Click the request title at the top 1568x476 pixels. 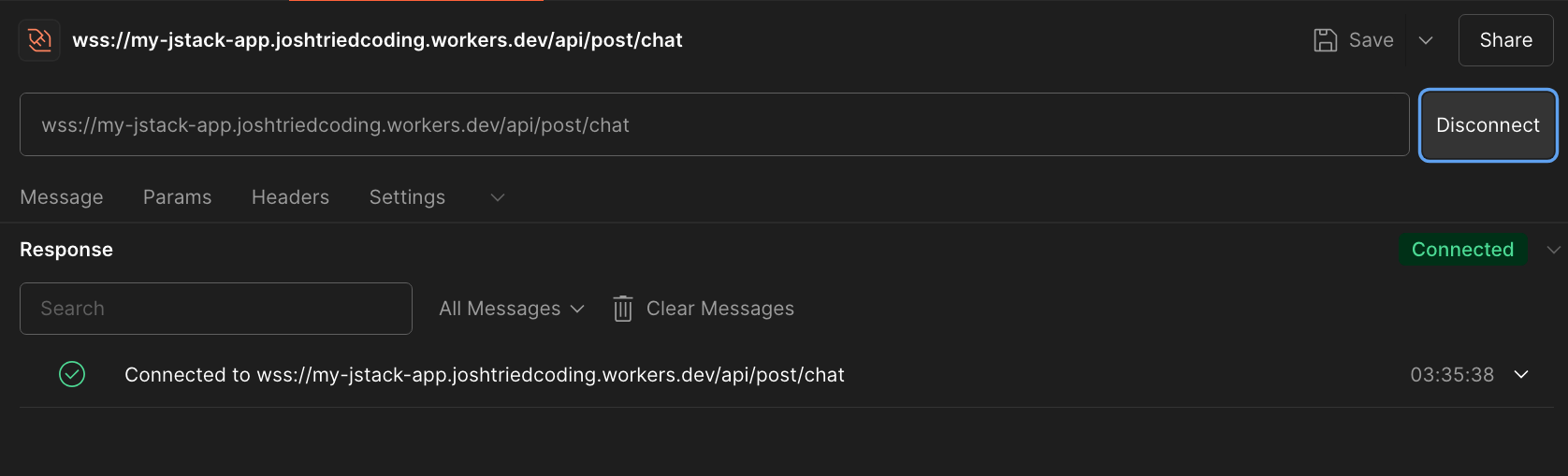click(x=377, y=40)
